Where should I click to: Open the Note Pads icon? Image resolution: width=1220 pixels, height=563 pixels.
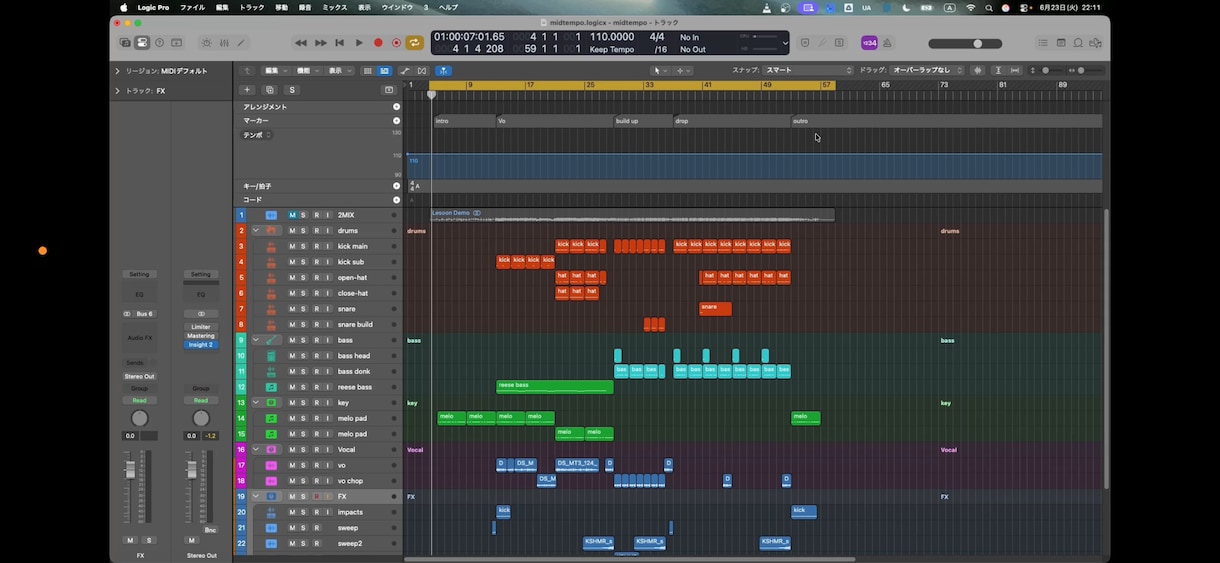1061,43
